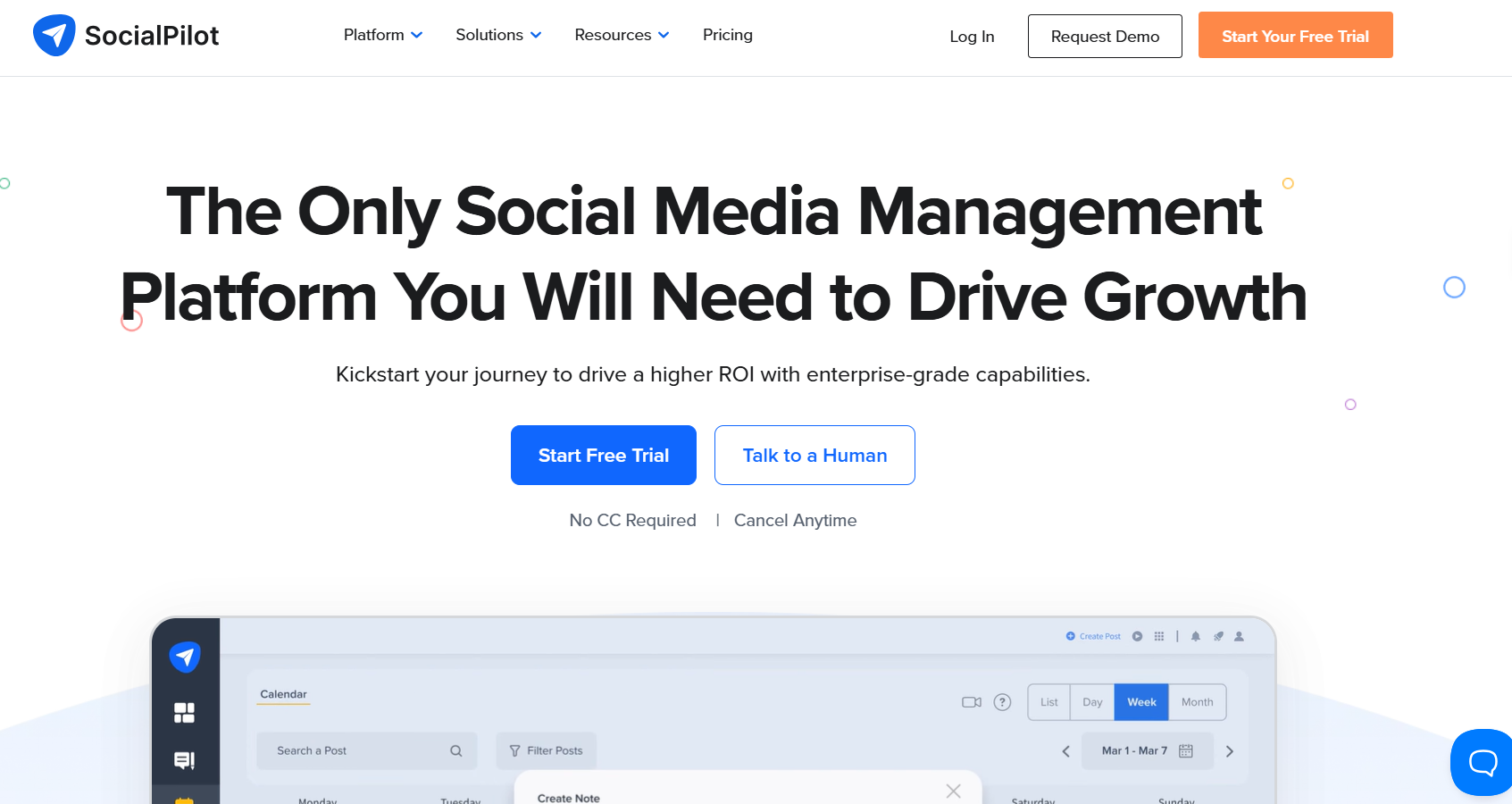Switch calendar to Month view
Viewport: 1512px width, 804px height.
[1198, 702]
